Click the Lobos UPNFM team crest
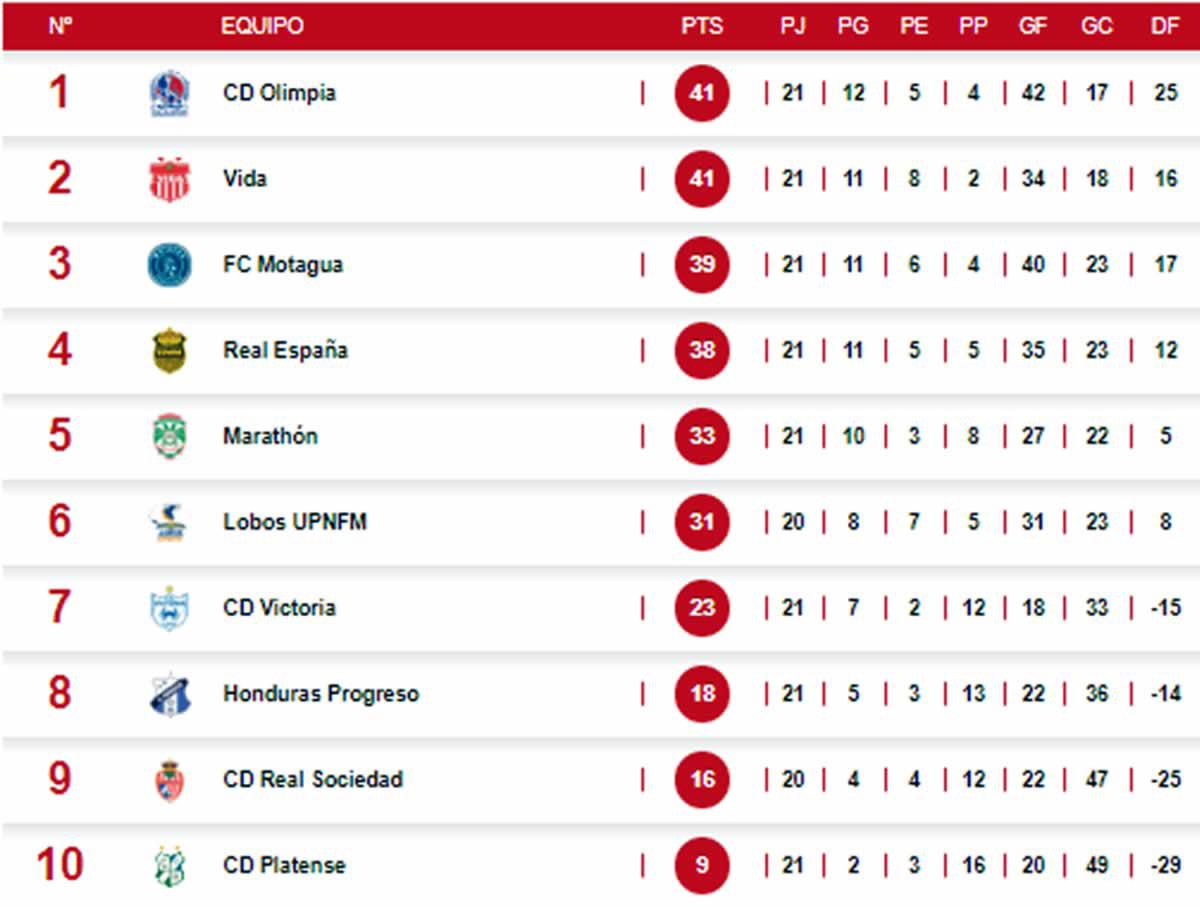The width and height of the screenshot is (1200, 907). 169,522
